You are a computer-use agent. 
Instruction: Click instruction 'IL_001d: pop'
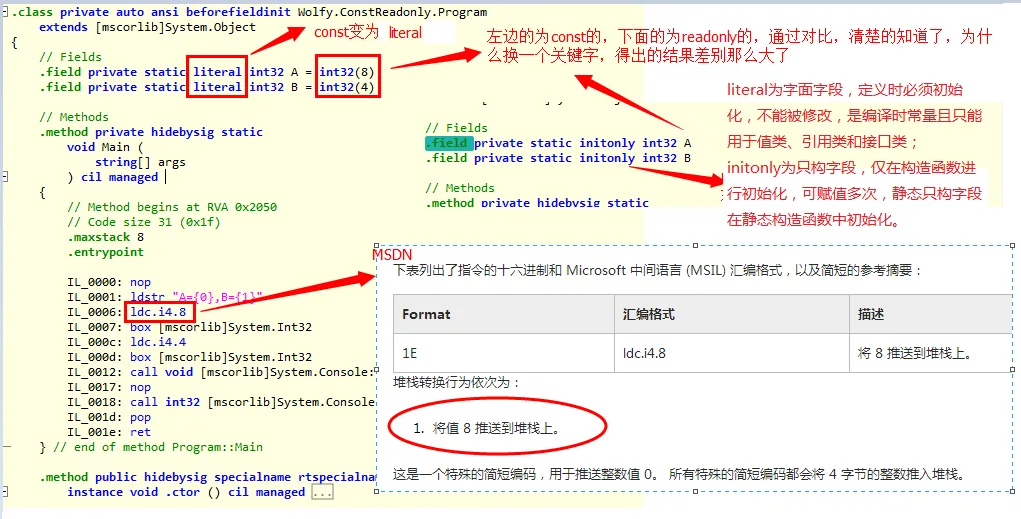109,417
